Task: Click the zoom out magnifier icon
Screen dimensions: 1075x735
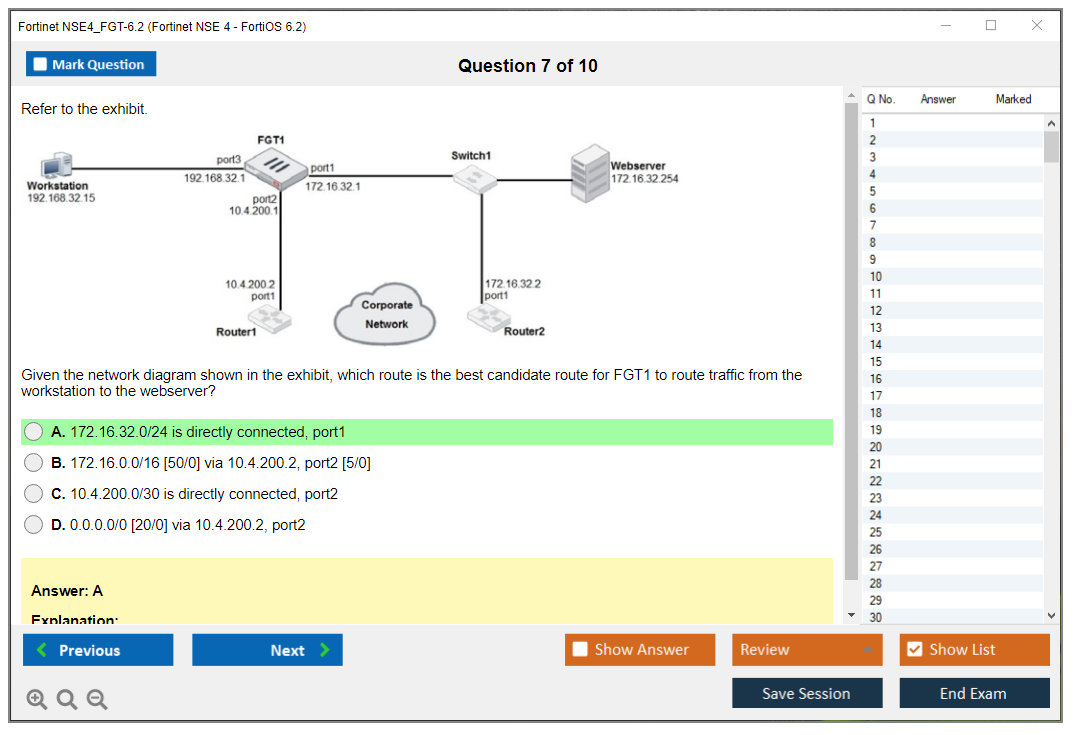Action: pos(97,700)
